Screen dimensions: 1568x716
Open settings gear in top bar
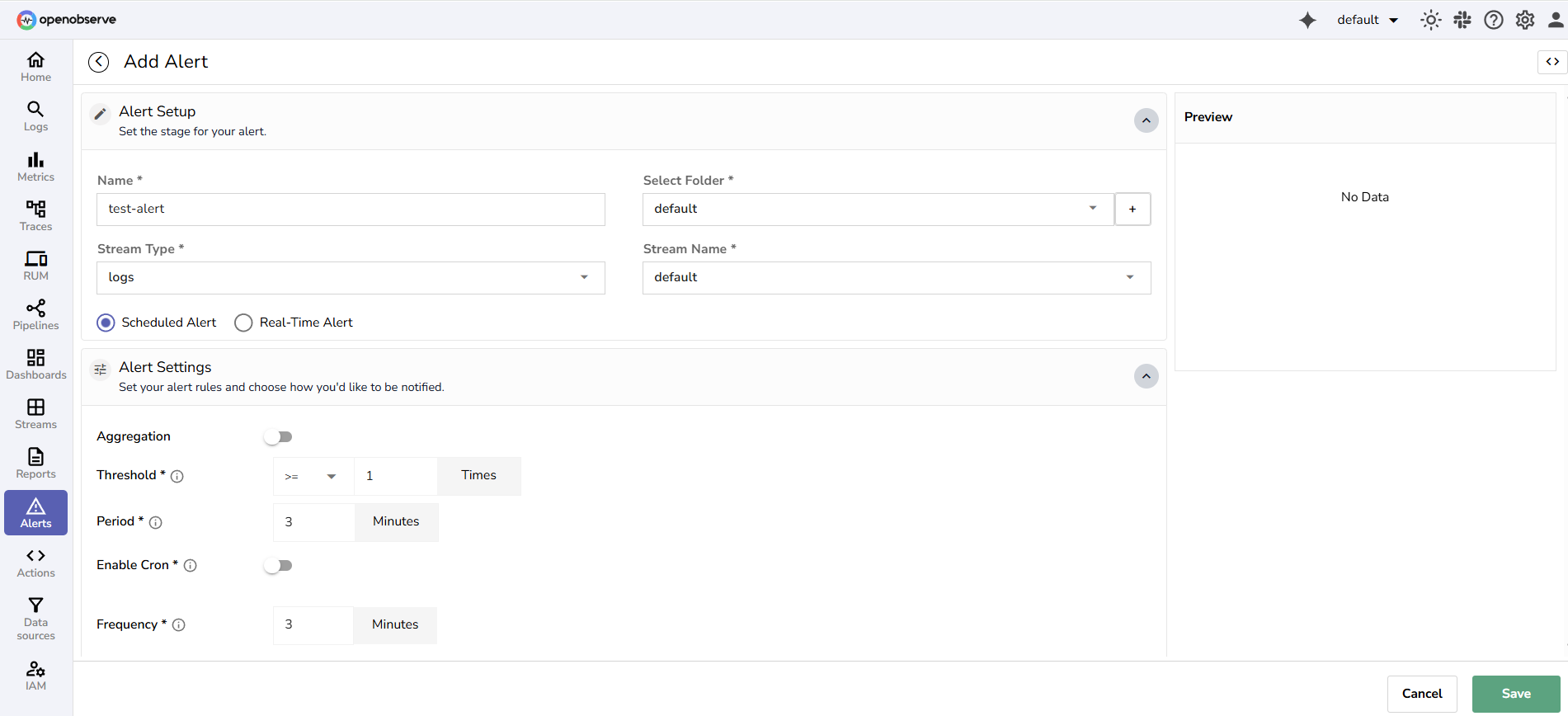click(1525, 20)
